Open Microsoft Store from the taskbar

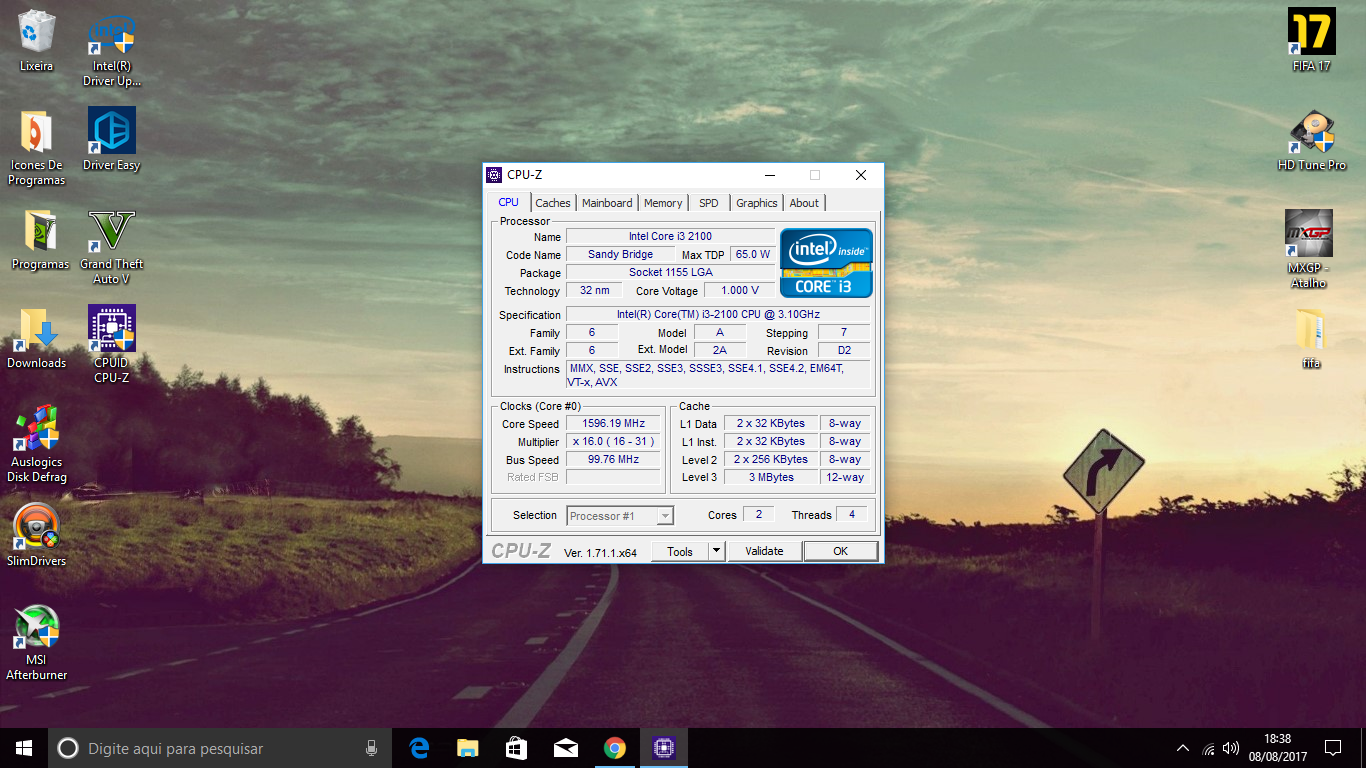coord(516,748)
